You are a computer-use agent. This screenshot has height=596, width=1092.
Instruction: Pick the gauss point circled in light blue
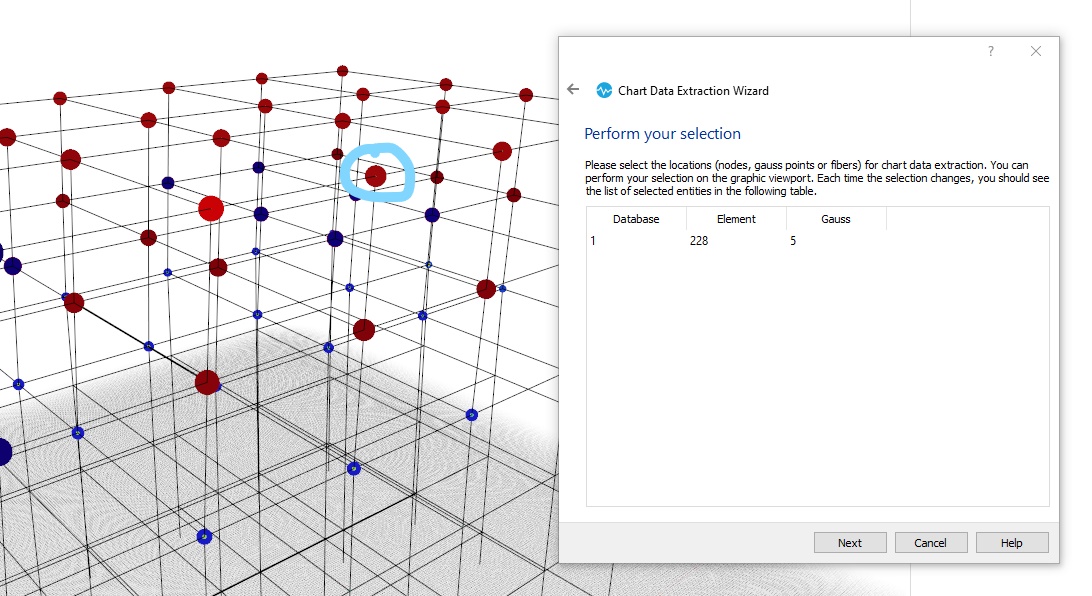pos(375,175)
